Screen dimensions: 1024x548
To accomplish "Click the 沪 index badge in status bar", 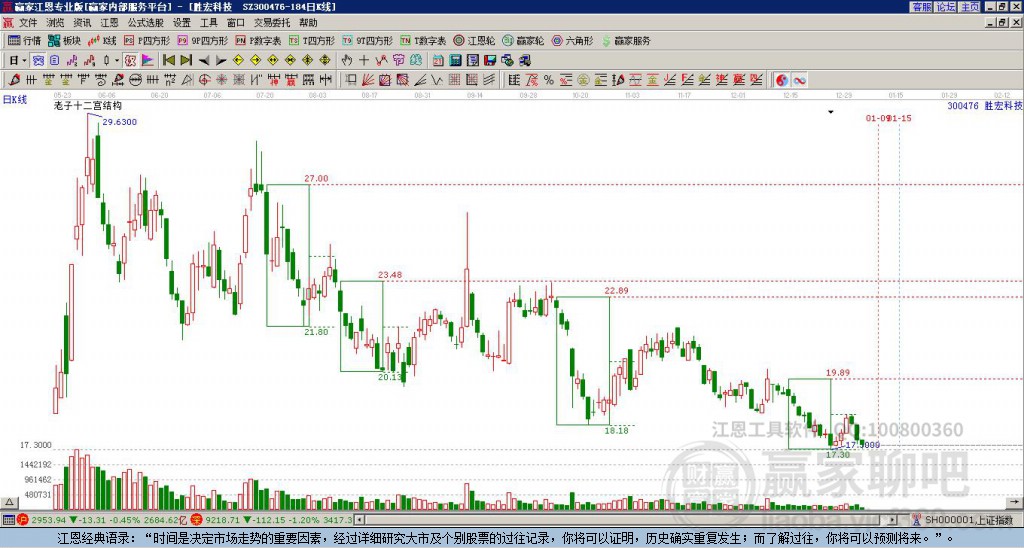I will click(23, 520).
